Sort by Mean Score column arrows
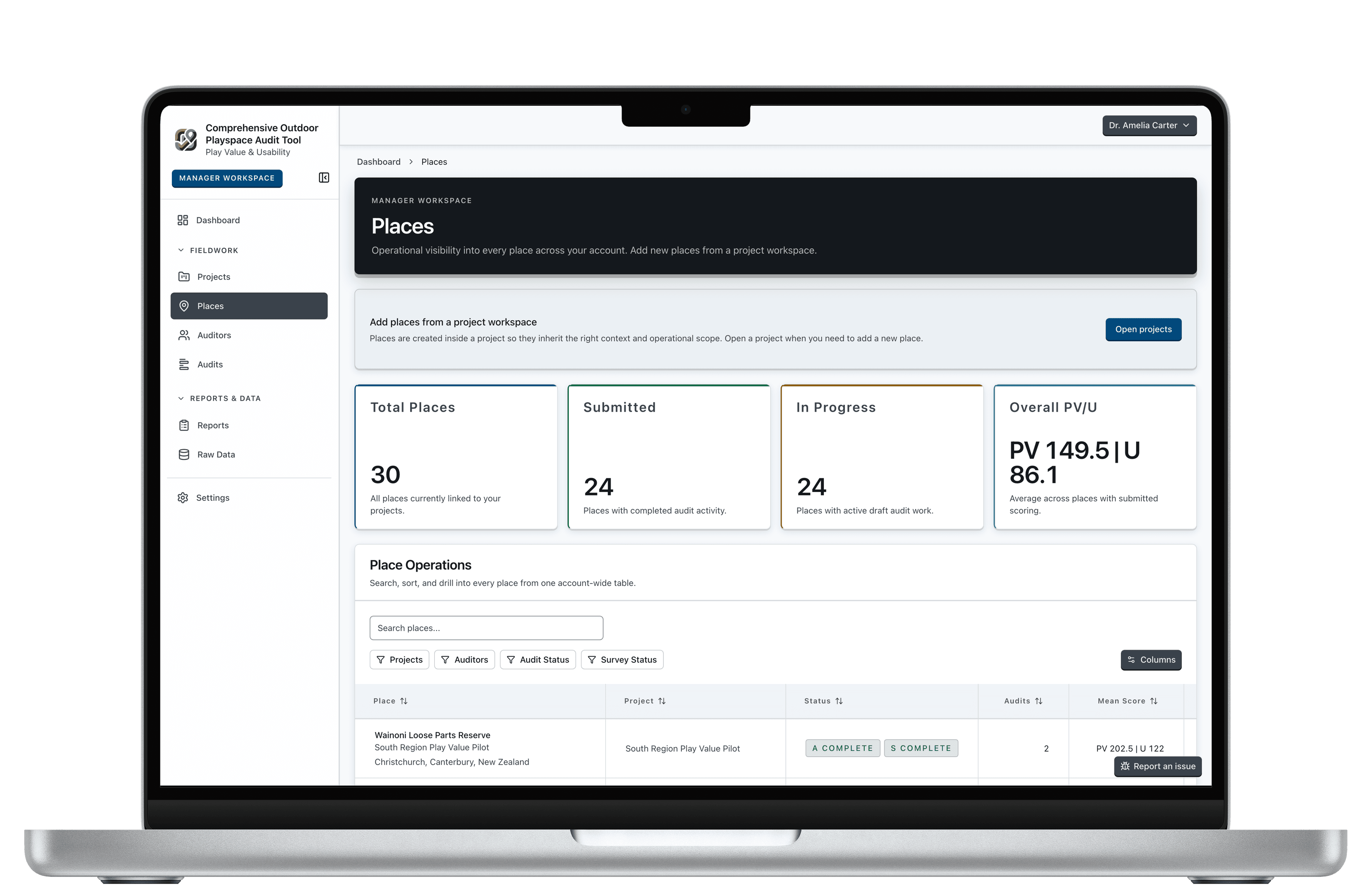 click(x=1154, y=701)
